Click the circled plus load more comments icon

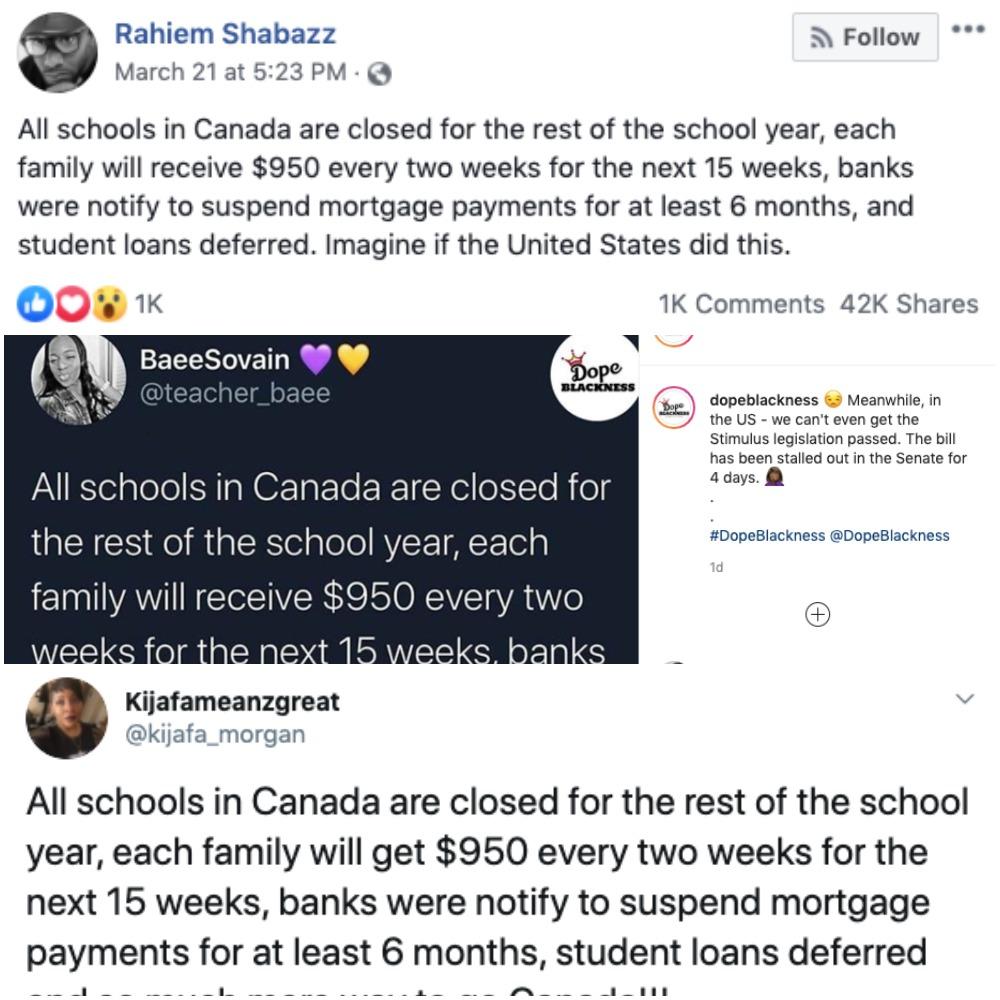point(818,614)
